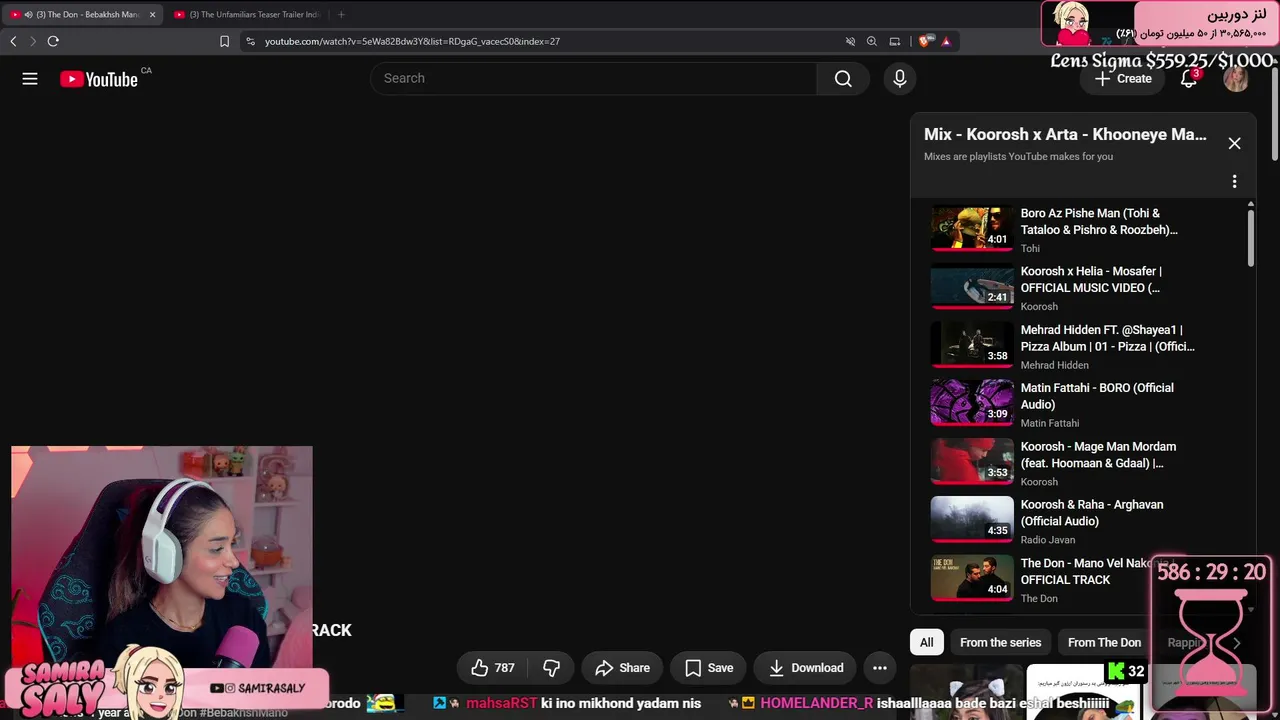Reload the current page
Screen dimensions: 1280x720
[x=53, y=41]
